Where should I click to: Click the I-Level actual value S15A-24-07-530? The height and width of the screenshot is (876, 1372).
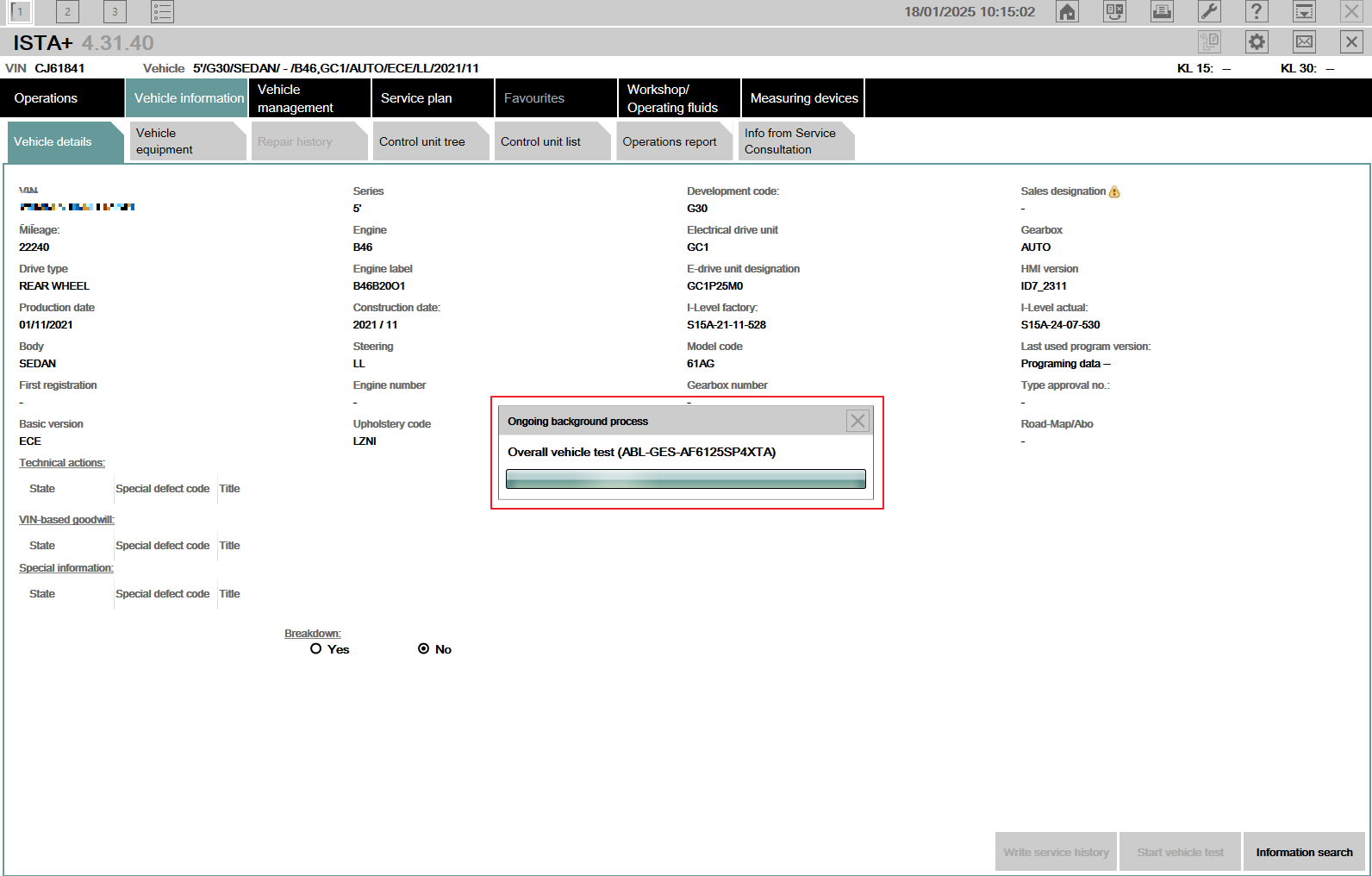coord(1060,325)
